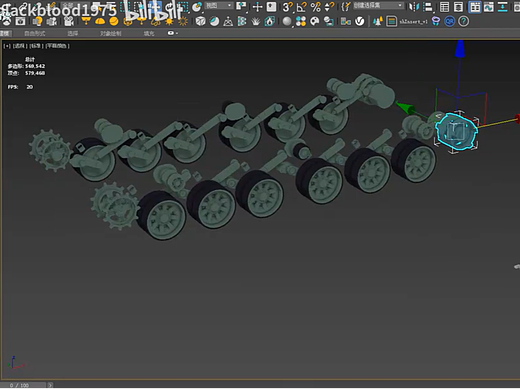Screen dimensions: 520x390
Task: Toggle the Scene Explorer
Action: click(444, 7)
